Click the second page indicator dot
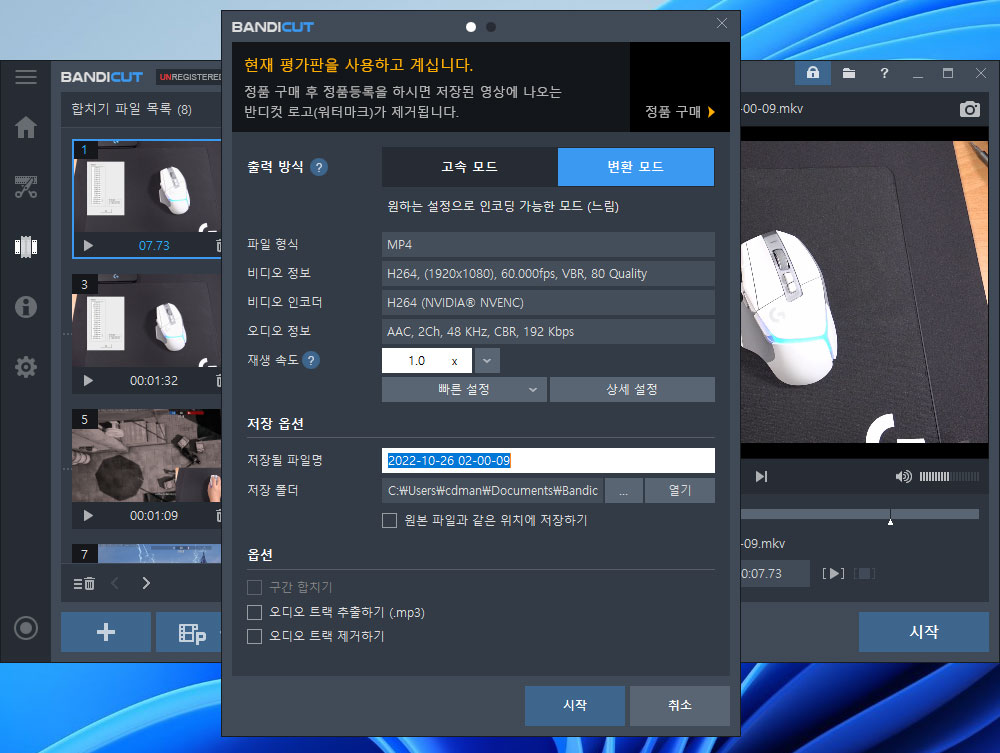The image size is (1000, 753). [491, 27]
